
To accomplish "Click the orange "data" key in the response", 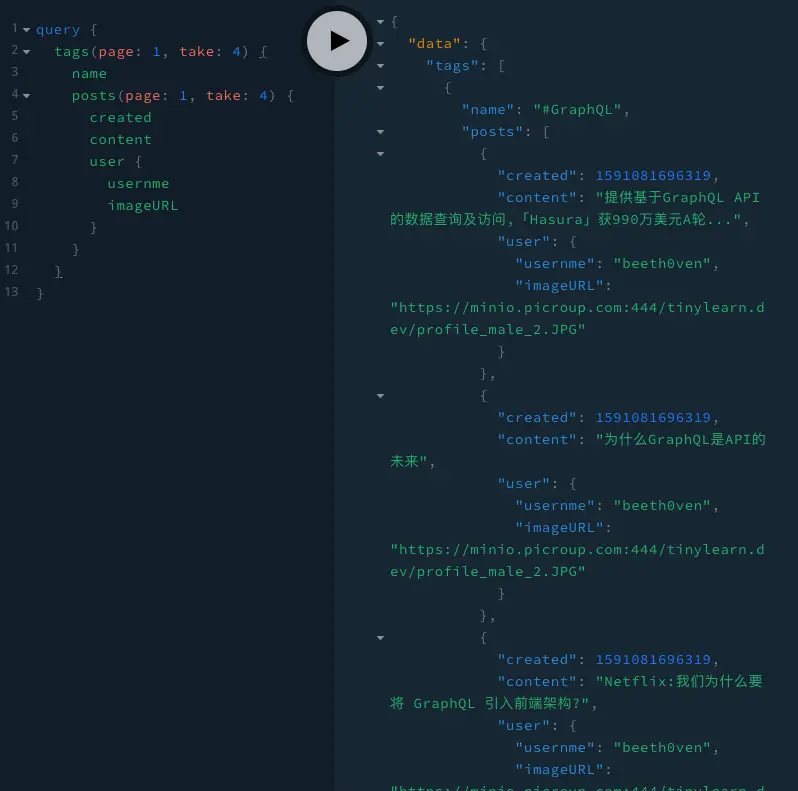I will pyautogui.click(x=434, y=43).
